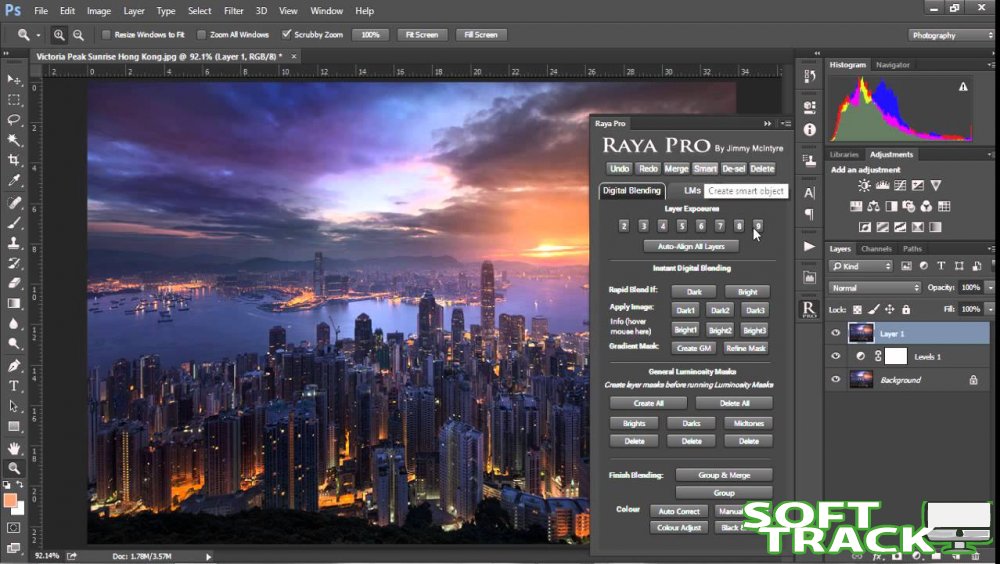The height and width of the screenshot is (564, 1000).
Task: Select the Type tool
Action: [14, 385]
